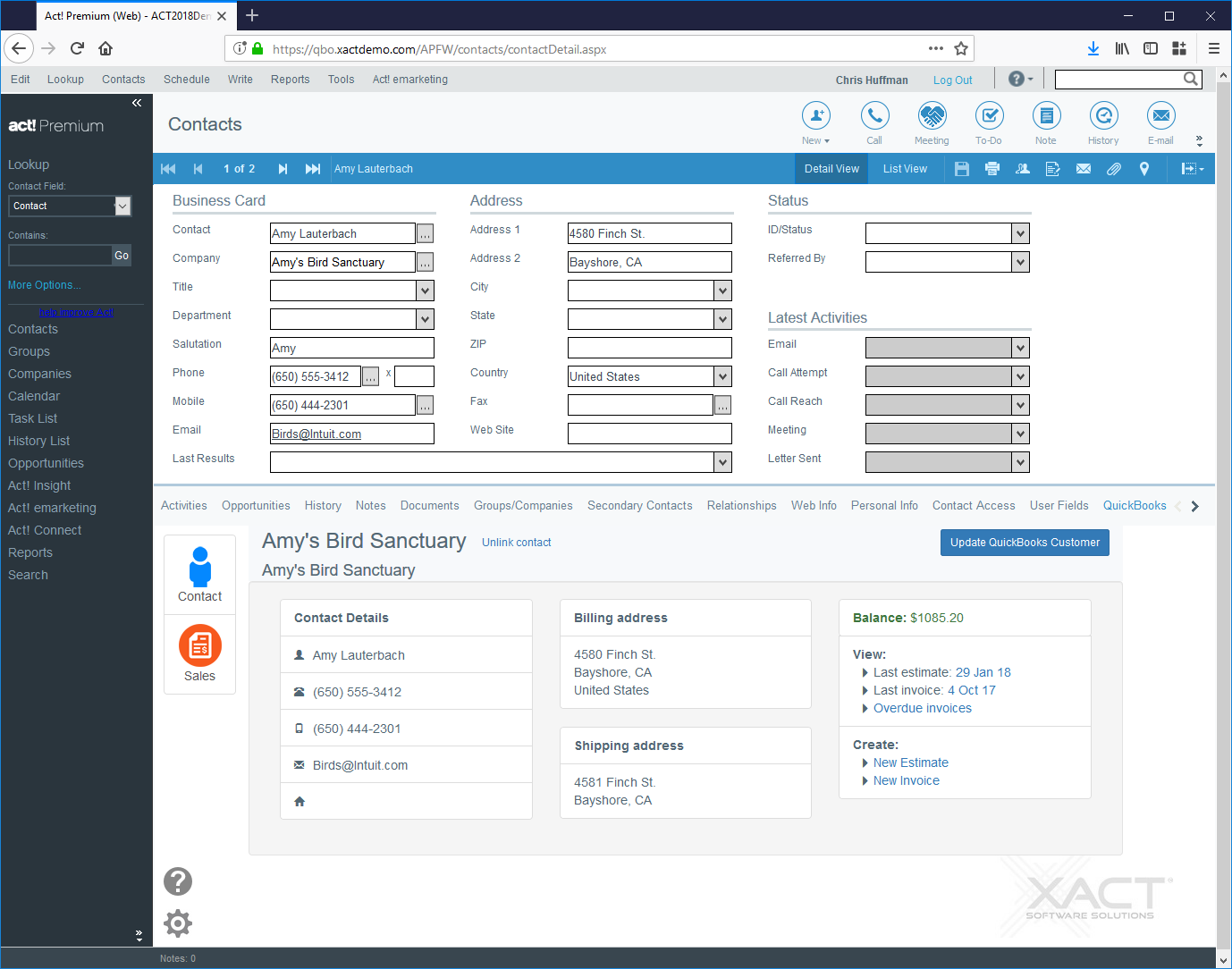Open Contact Field dropdown in Lookup

pyautogui.click(x=122, y=206)
